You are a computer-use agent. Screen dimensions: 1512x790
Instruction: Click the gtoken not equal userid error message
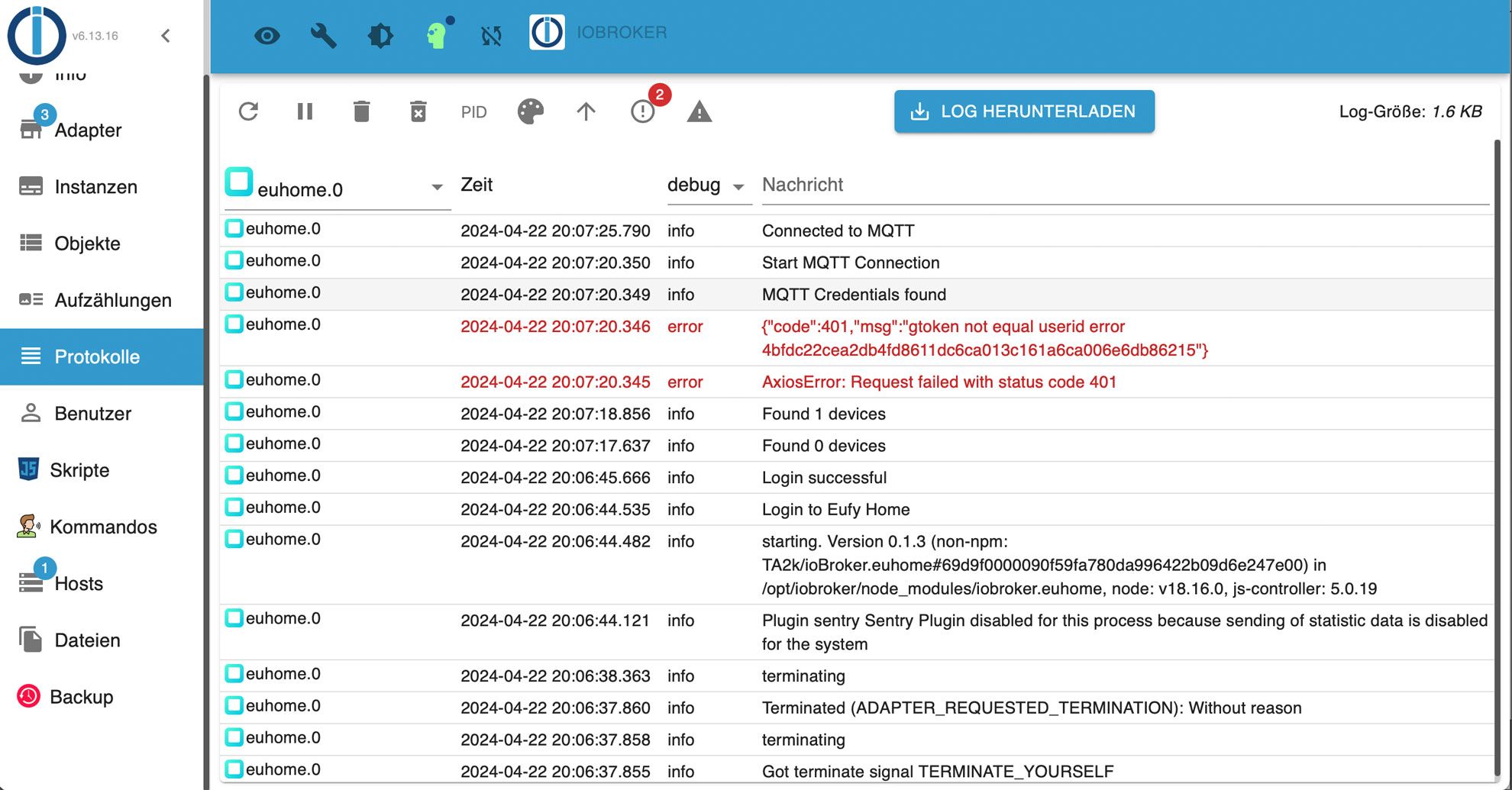(x=985, y=338)
